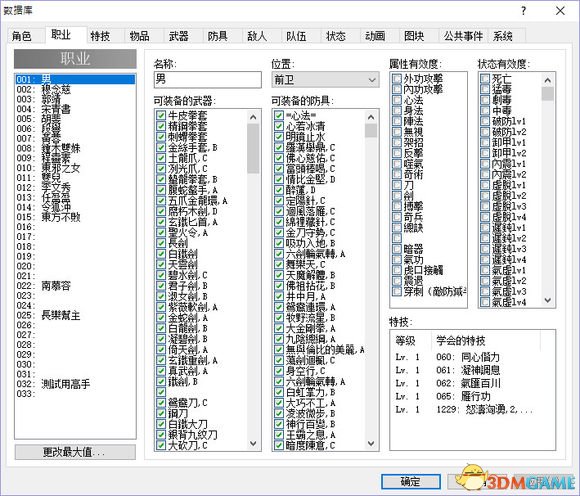Click the 学会的特技 column header
Viewport: 580px width, 496px height.
(485, 341)
